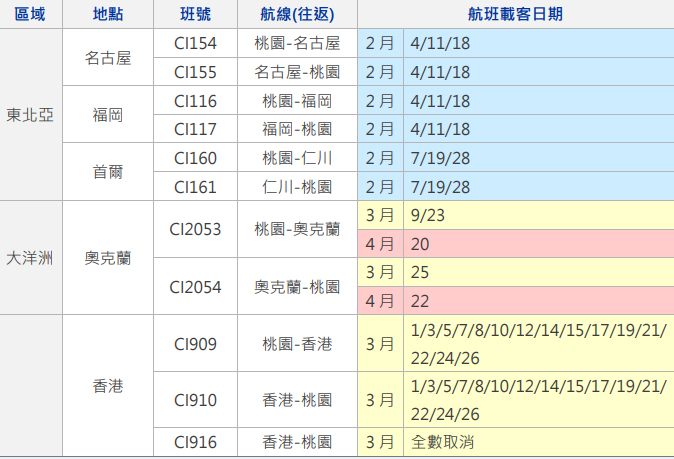Click the 桃園-仁川 route cell
674x459 pixels.
coord(296,158)
